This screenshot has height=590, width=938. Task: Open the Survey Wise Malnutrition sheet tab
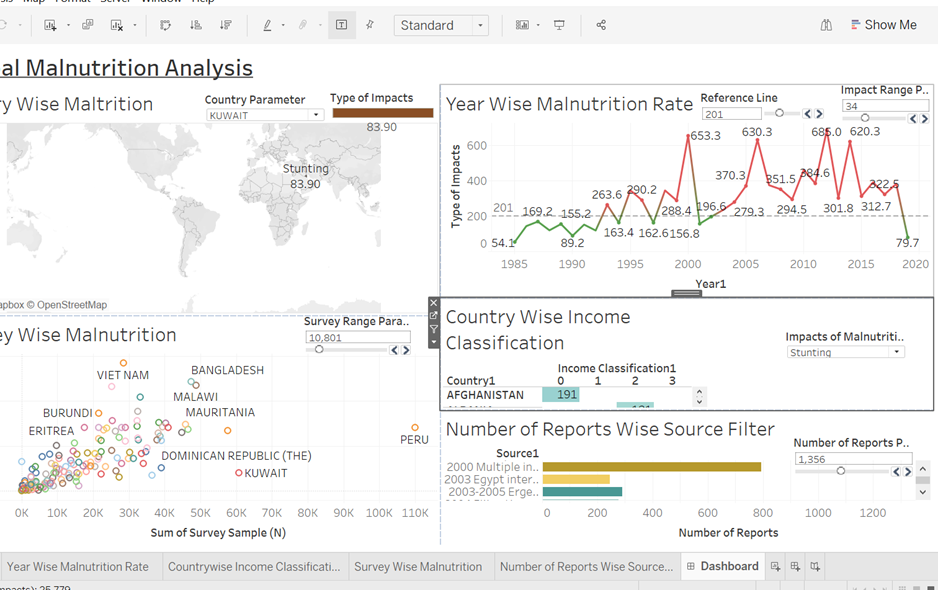click(x=420, y=566)
